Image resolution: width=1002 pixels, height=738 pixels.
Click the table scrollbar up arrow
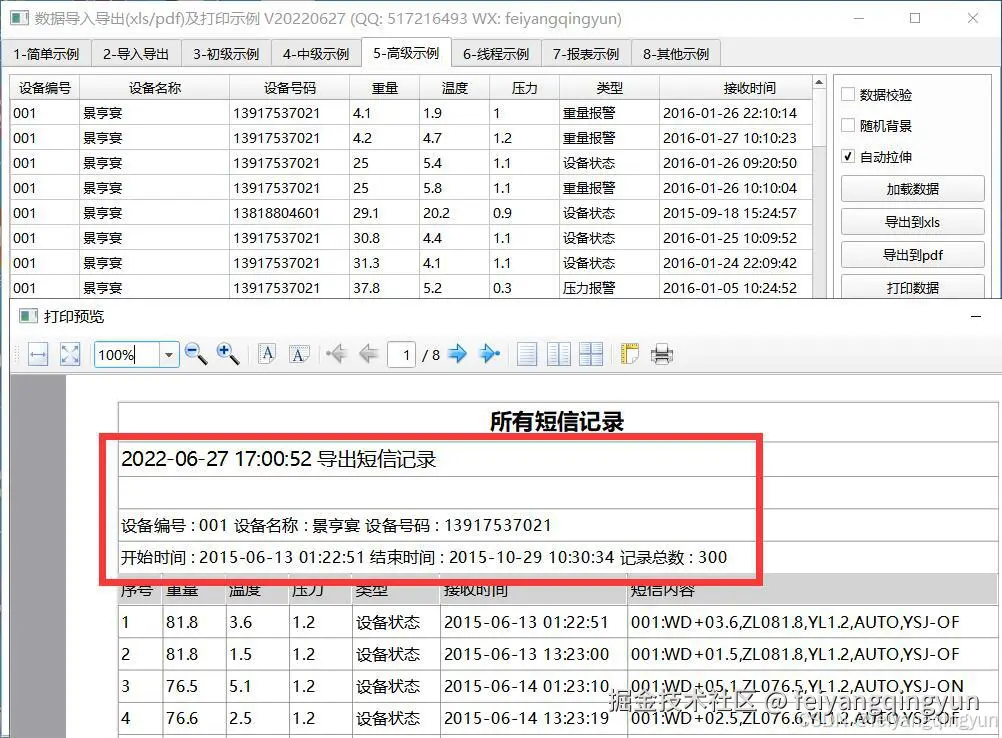point(819,82)
